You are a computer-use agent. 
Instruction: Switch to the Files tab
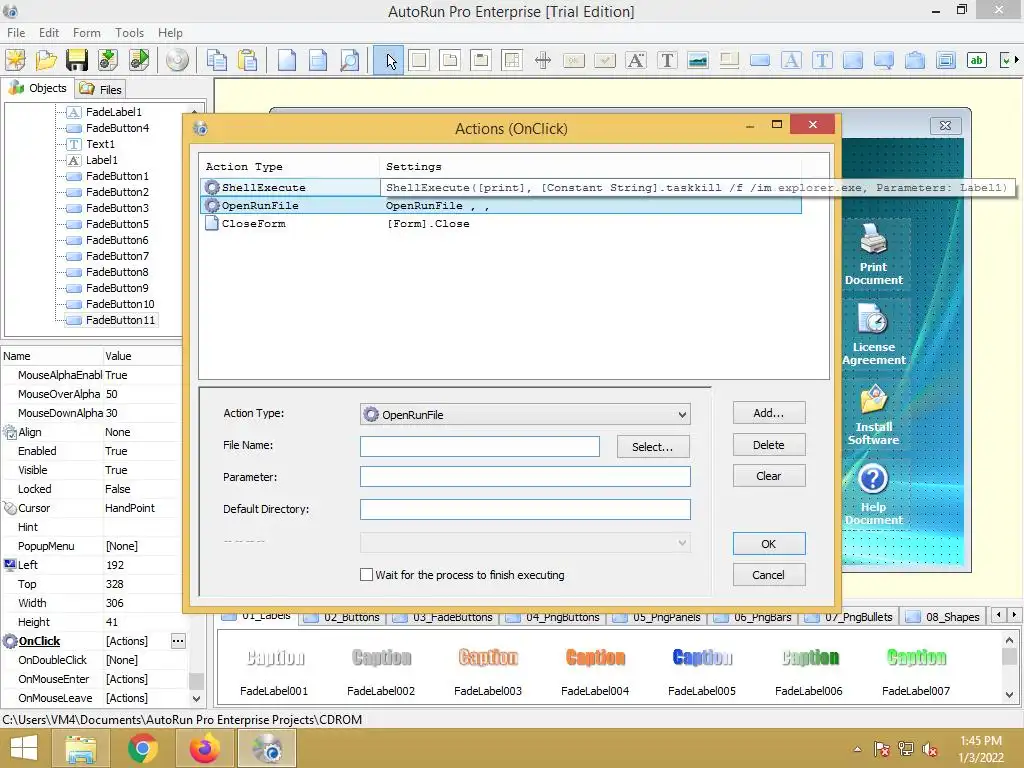tap(101, 89)
